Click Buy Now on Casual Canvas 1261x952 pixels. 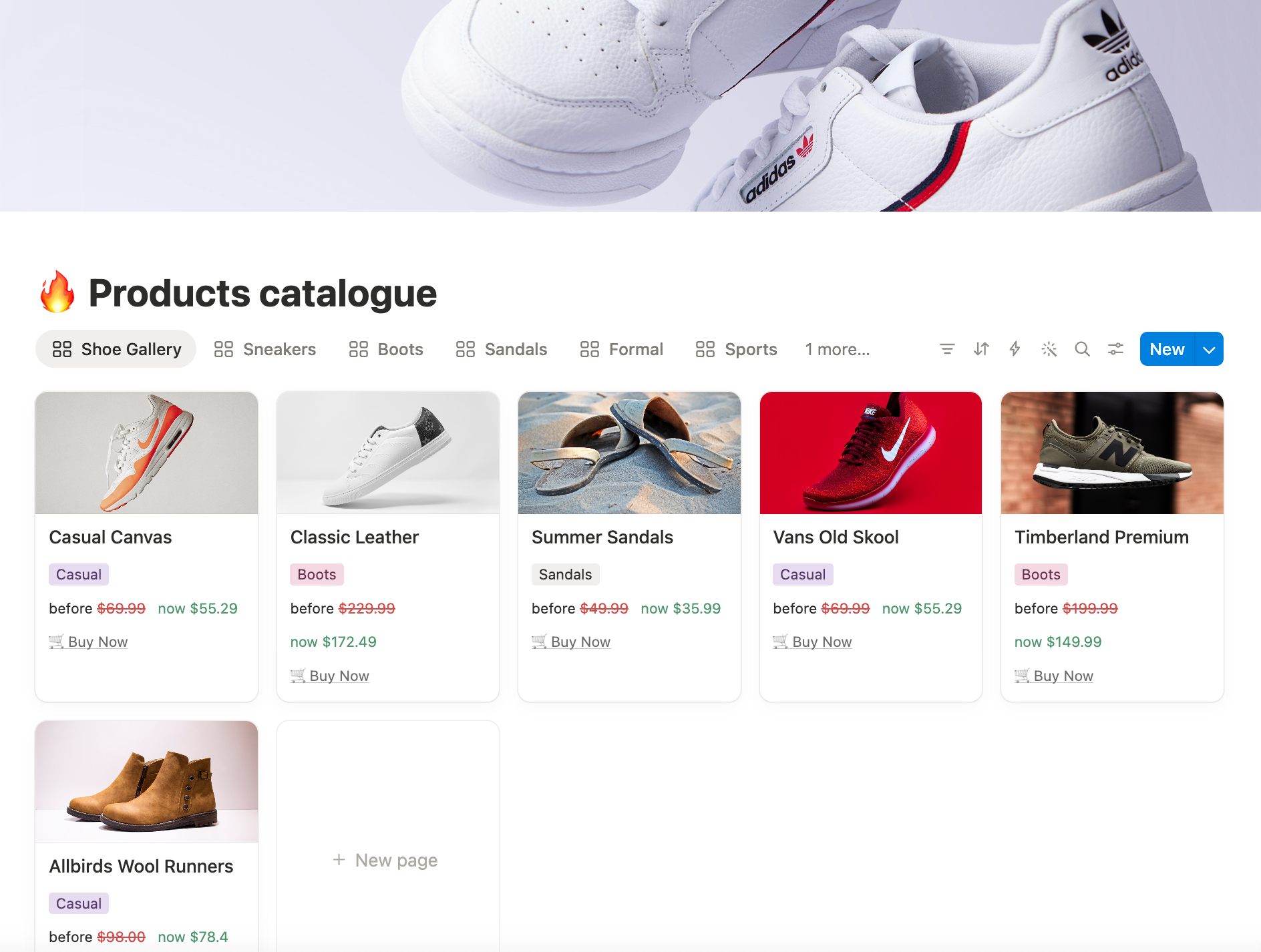(x=88, y=642)
